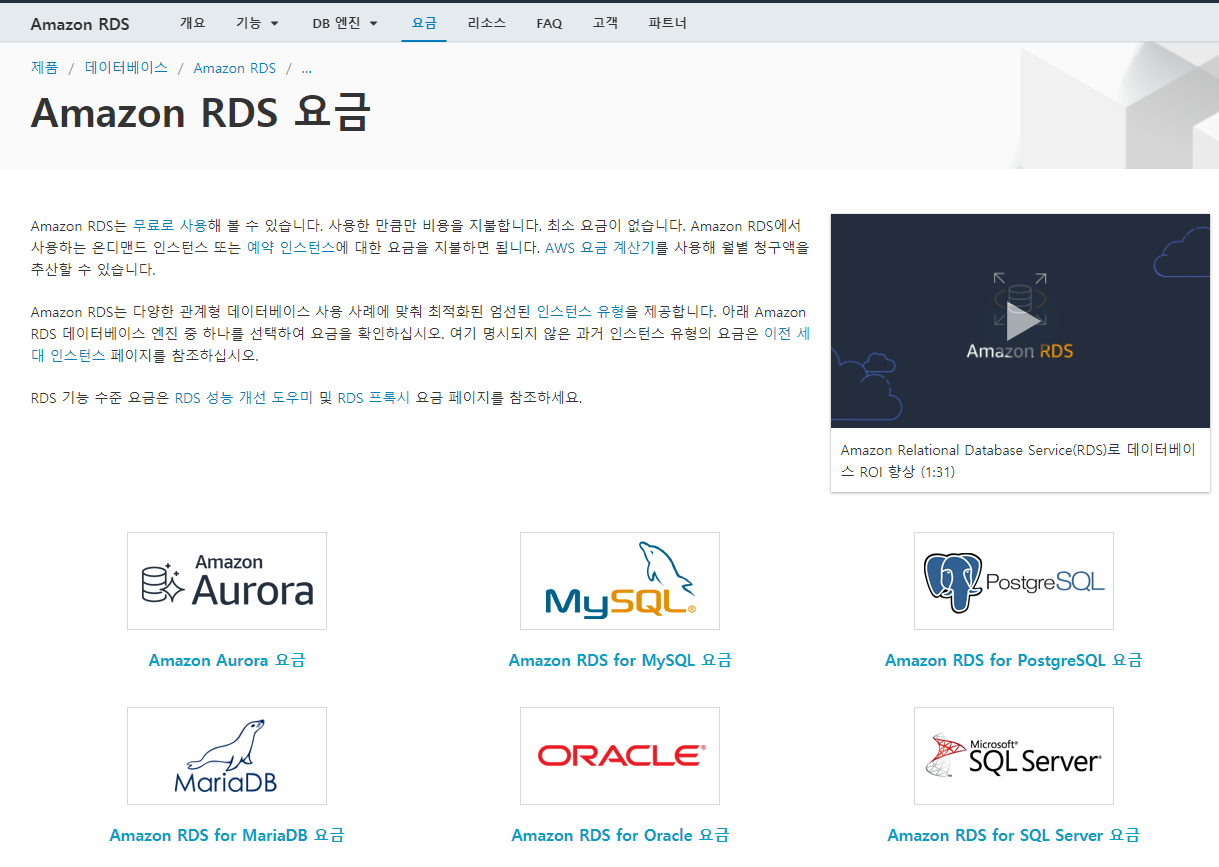Click the video caption about 데이터베이스 ROI 향상
This screenshot has height=867, width=1219.
pyautogui.click(x=1018, y=461)
